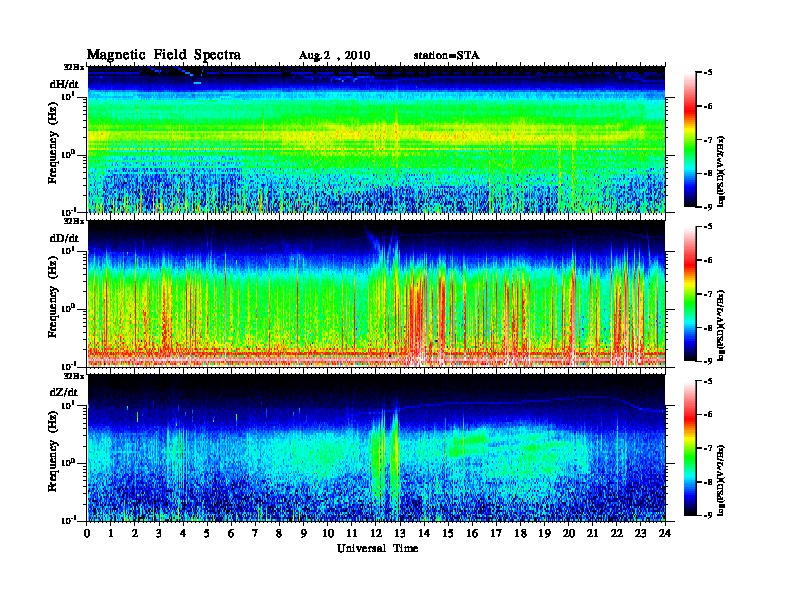
Task: Click the 10^0 frequency tick of the dH/dt panel
Action: tap(67, 154)
